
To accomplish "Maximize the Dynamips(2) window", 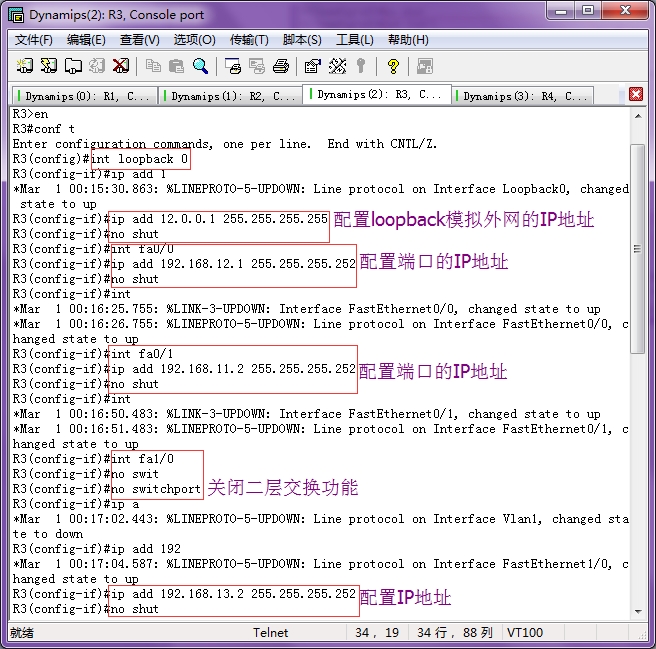I will (x=588, y=11).
